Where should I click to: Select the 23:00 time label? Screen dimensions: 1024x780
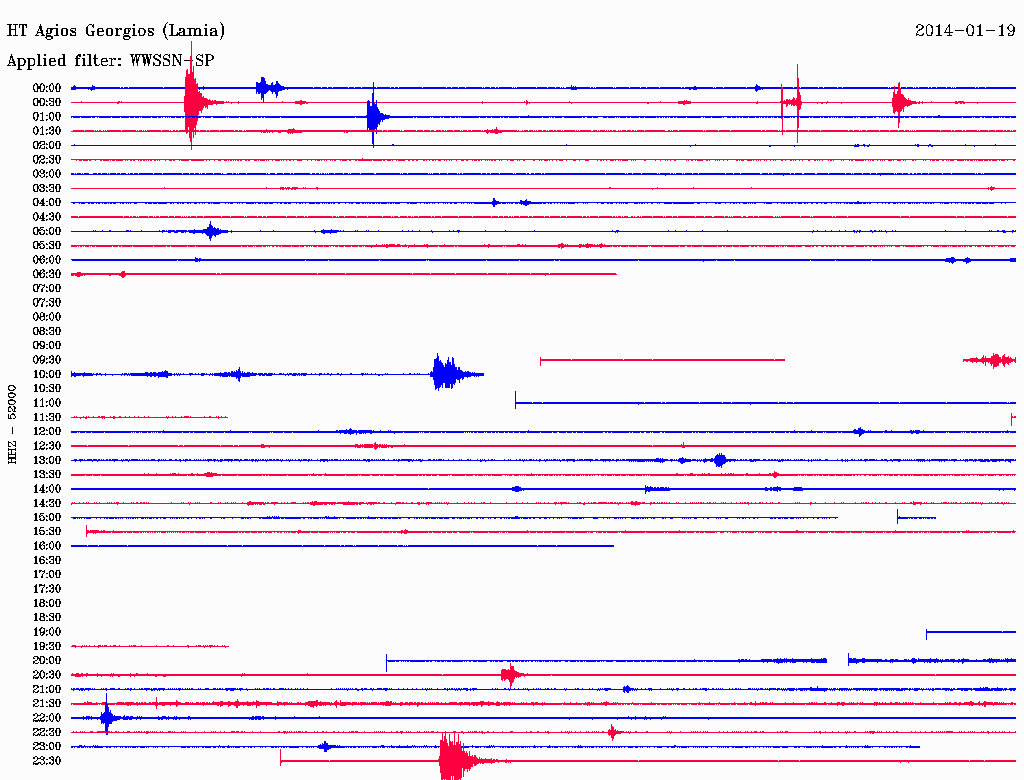46,746
